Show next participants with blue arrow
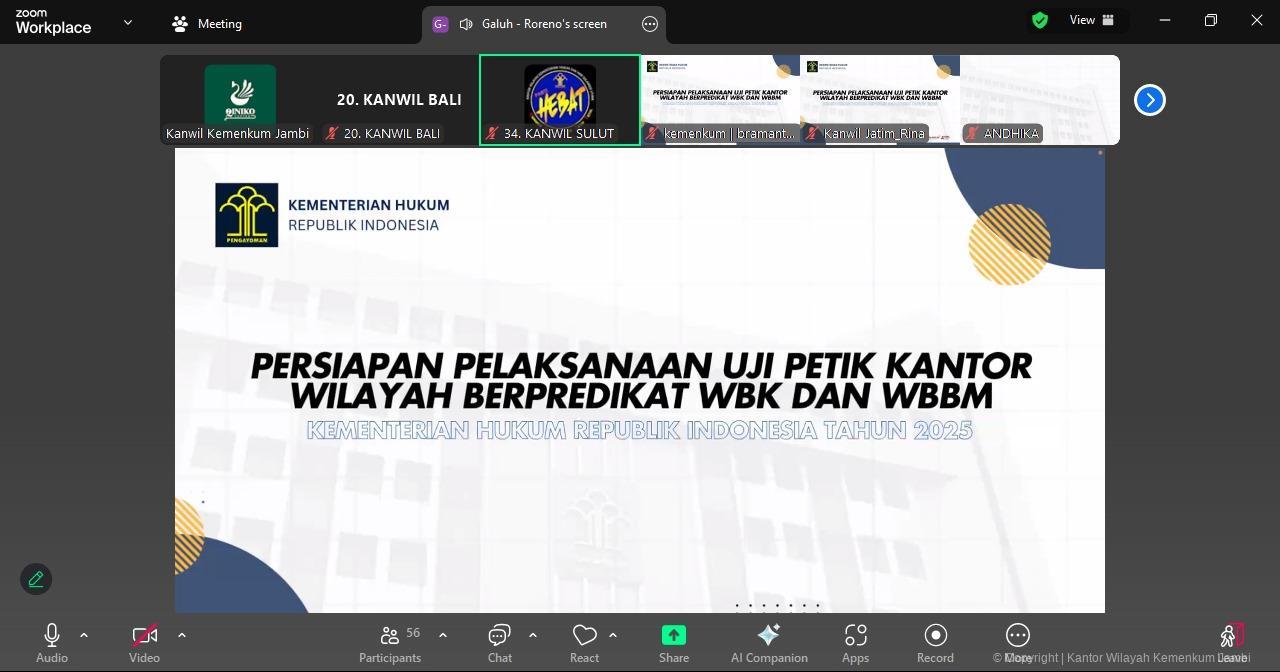This screenshot has width=1280, height=672. coord(1150,100)
